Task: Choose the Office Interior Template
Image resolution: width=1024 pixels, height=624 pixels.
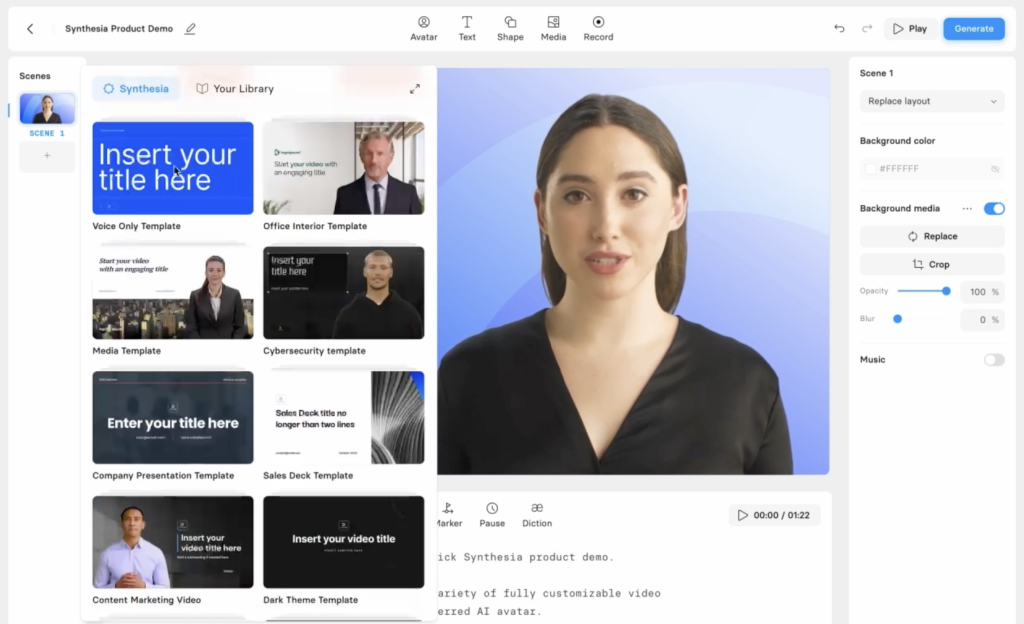Action: (344, 168)
